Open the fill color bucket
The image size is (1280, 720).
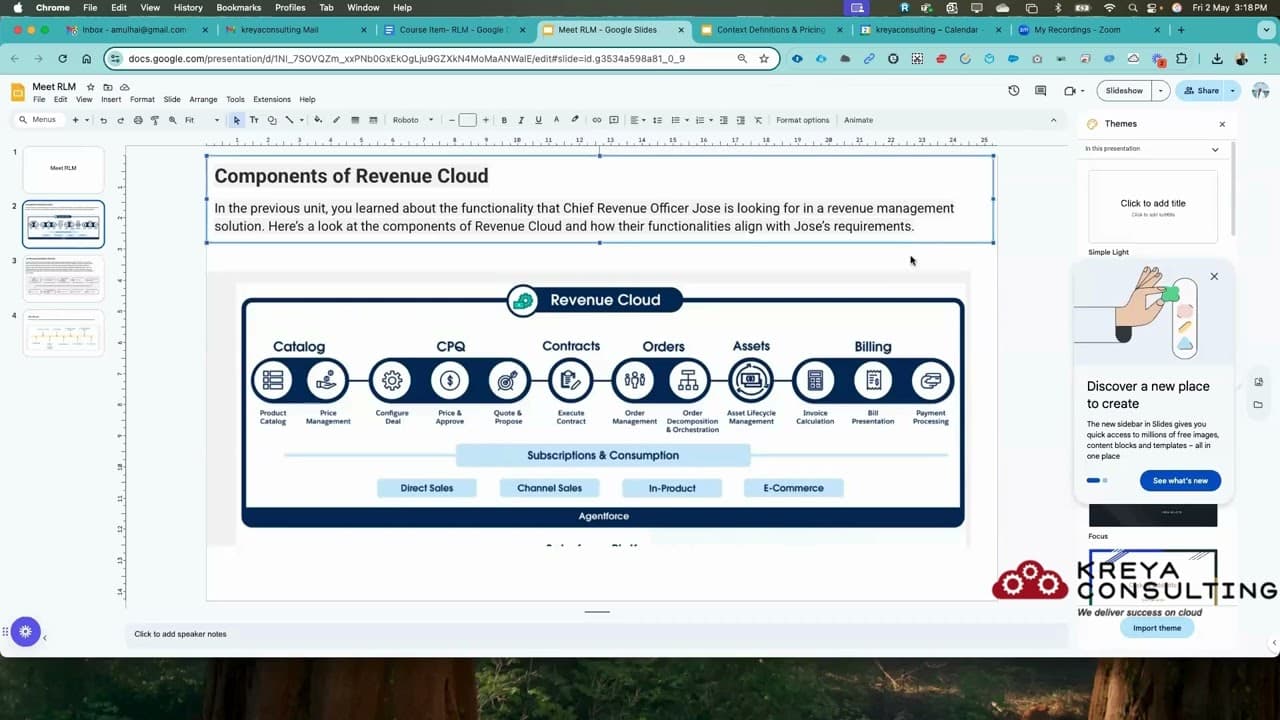pos(318,120)
